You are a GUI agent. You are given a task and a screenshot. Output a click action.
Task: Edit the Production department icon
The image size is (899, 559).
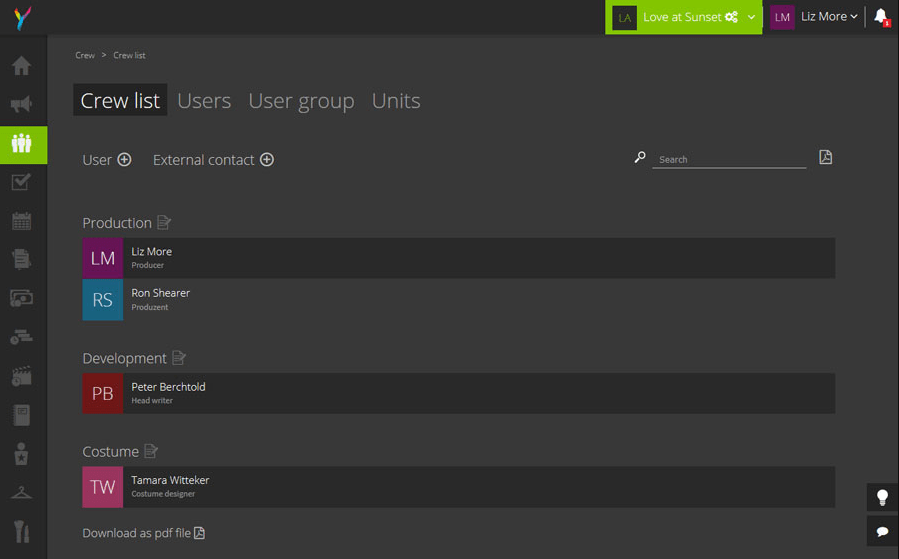pyautogui.click(x=164, y=223)
